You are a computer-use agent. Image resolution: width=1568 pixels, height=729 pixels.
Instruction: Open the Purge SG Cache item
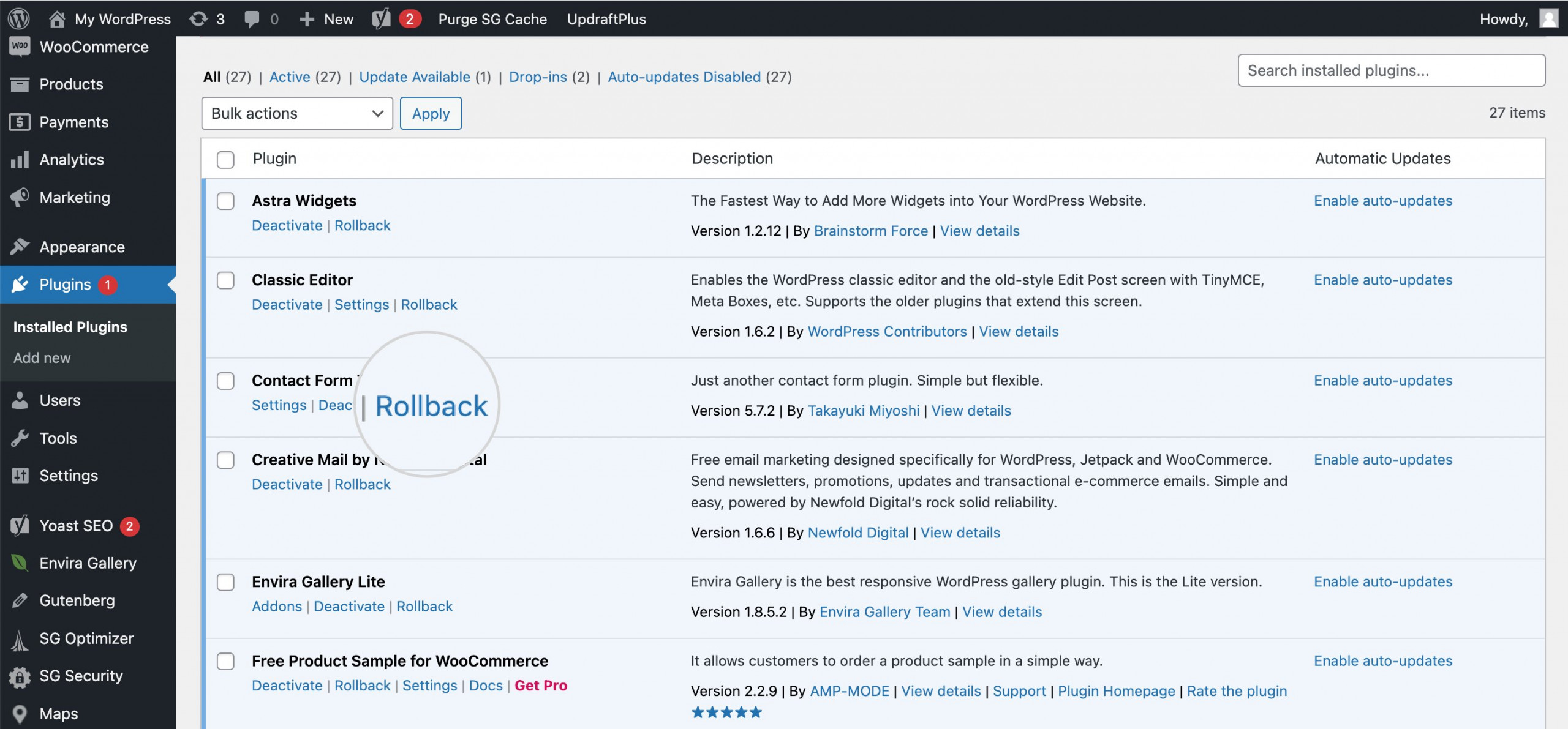click(x=492, y=19)
